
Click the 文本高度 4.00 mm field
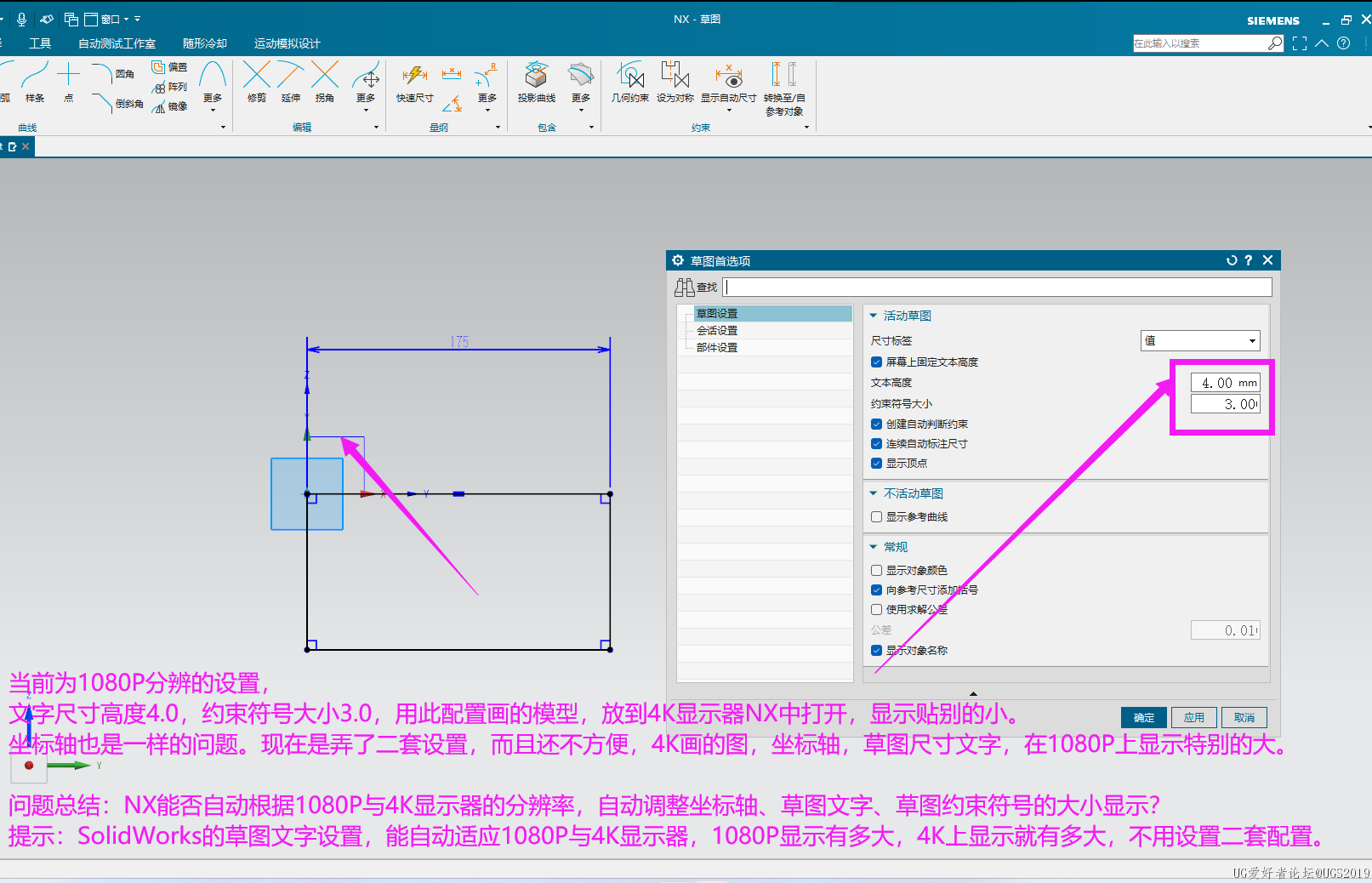(x=1225, y=383)
